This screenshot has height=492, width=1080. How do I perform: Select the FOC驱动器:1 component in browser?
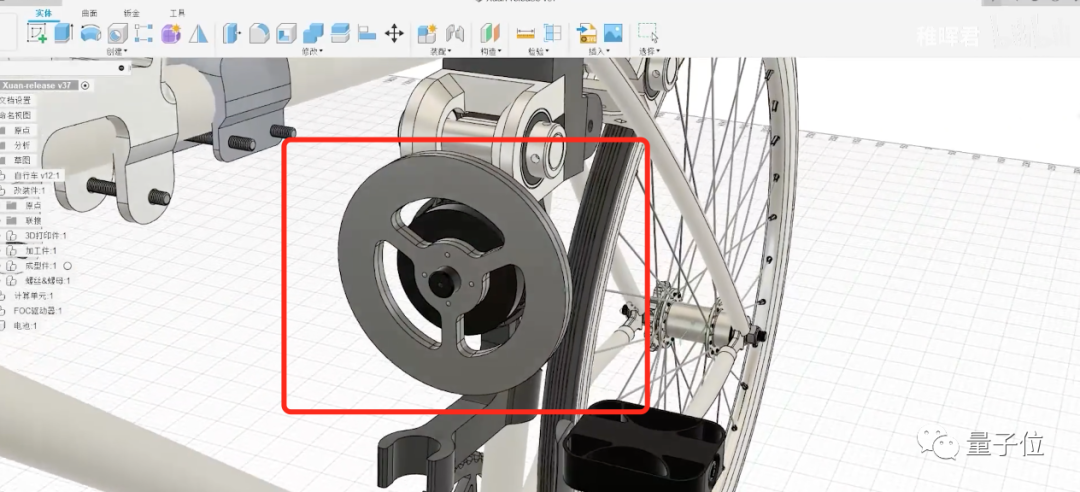38,311
